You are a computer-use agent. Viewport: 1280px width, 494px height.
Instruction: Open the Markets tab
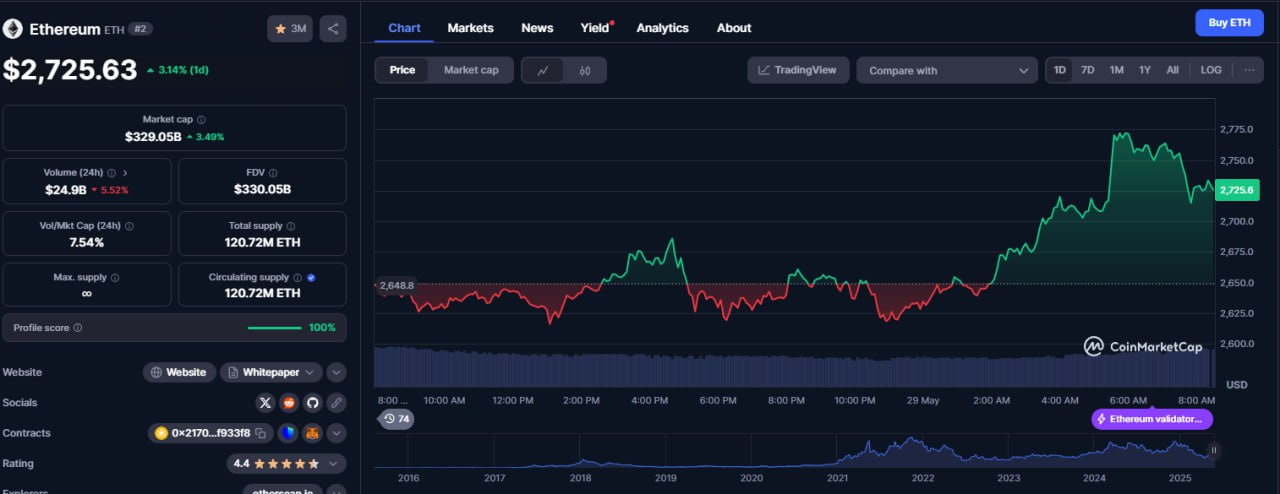click(x=470, y=28)
